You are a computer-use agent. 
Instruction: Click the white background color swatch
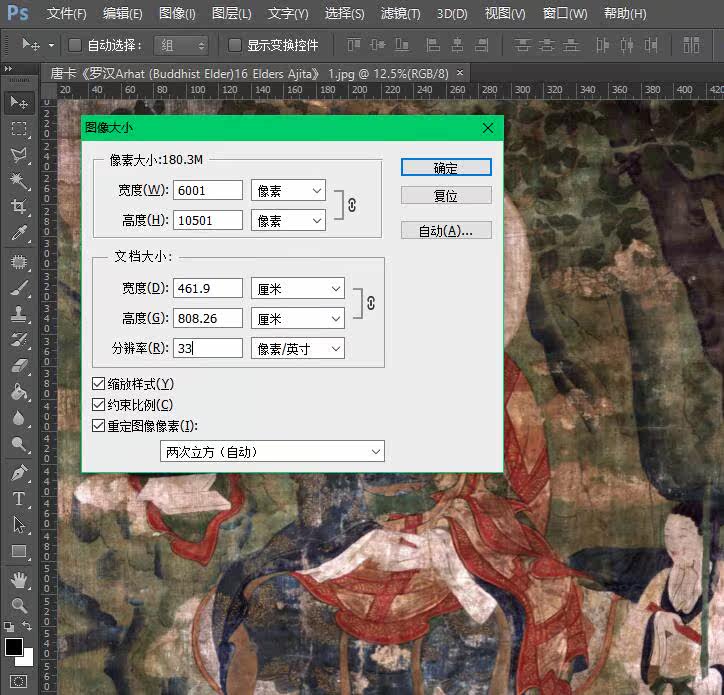[x=28, y=659]
